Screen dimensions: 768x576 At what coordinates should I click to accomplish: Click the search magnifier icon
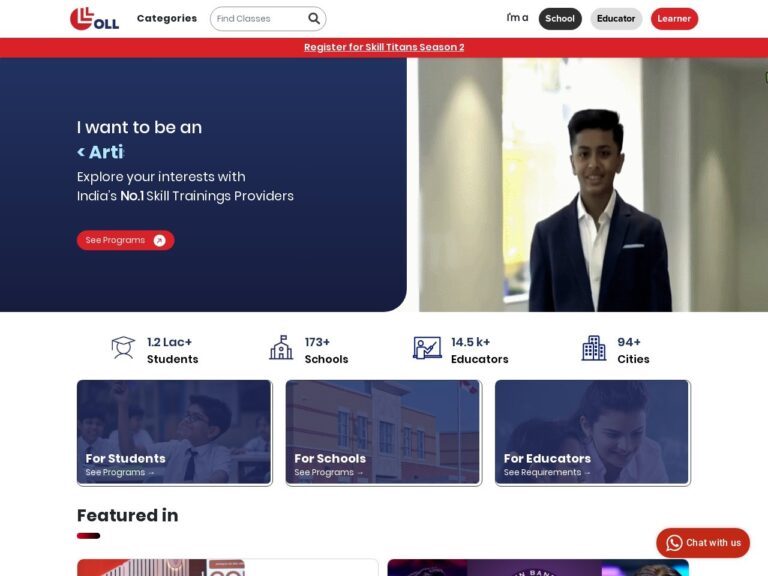pos(314,19)
